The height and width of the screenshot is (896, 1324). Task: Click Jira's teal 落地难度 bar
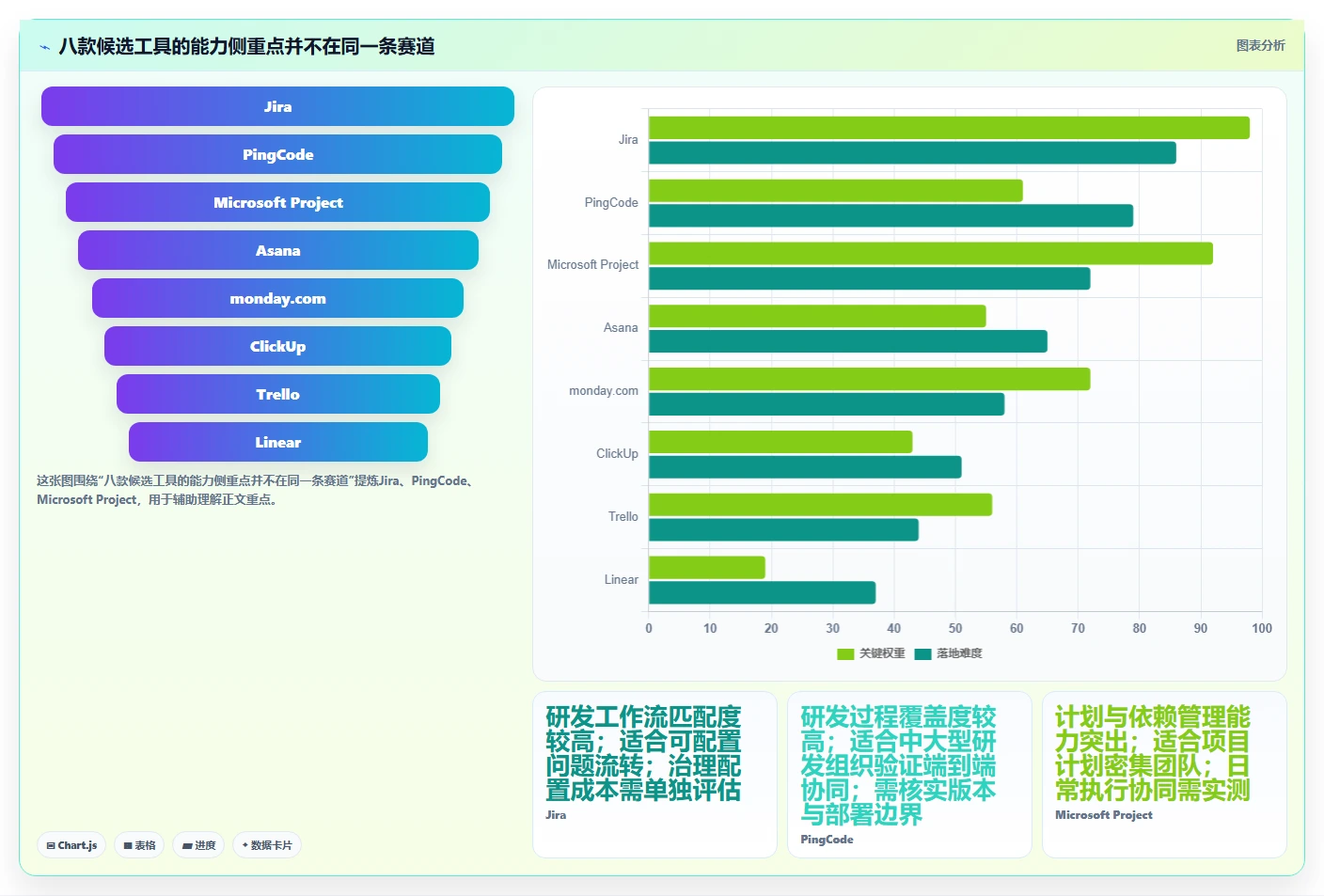pyautogui.click(x=912, y=152)
